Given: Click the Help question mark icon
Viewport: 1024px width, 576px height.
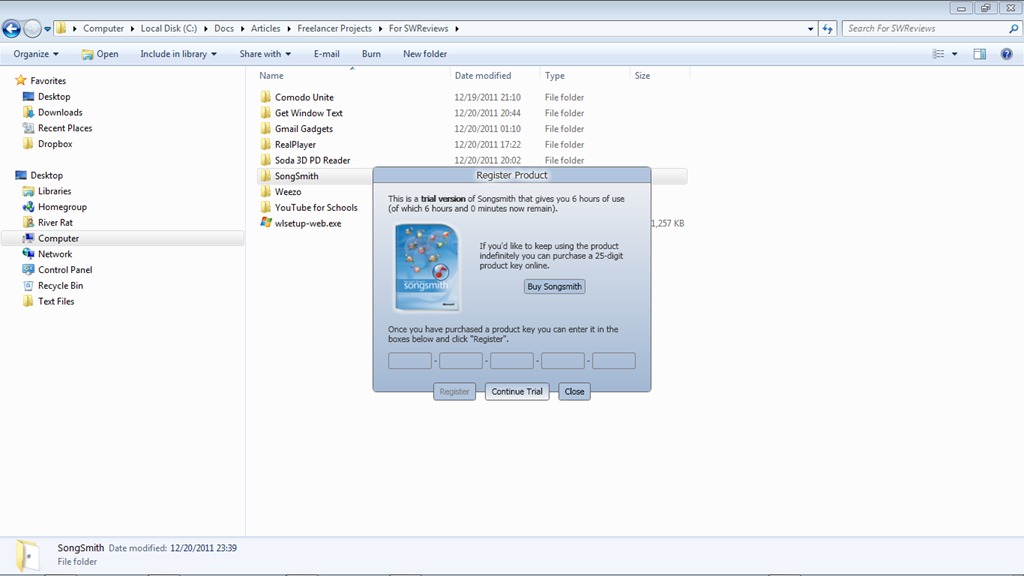Looking at the screenshot, I should 1006,54.
